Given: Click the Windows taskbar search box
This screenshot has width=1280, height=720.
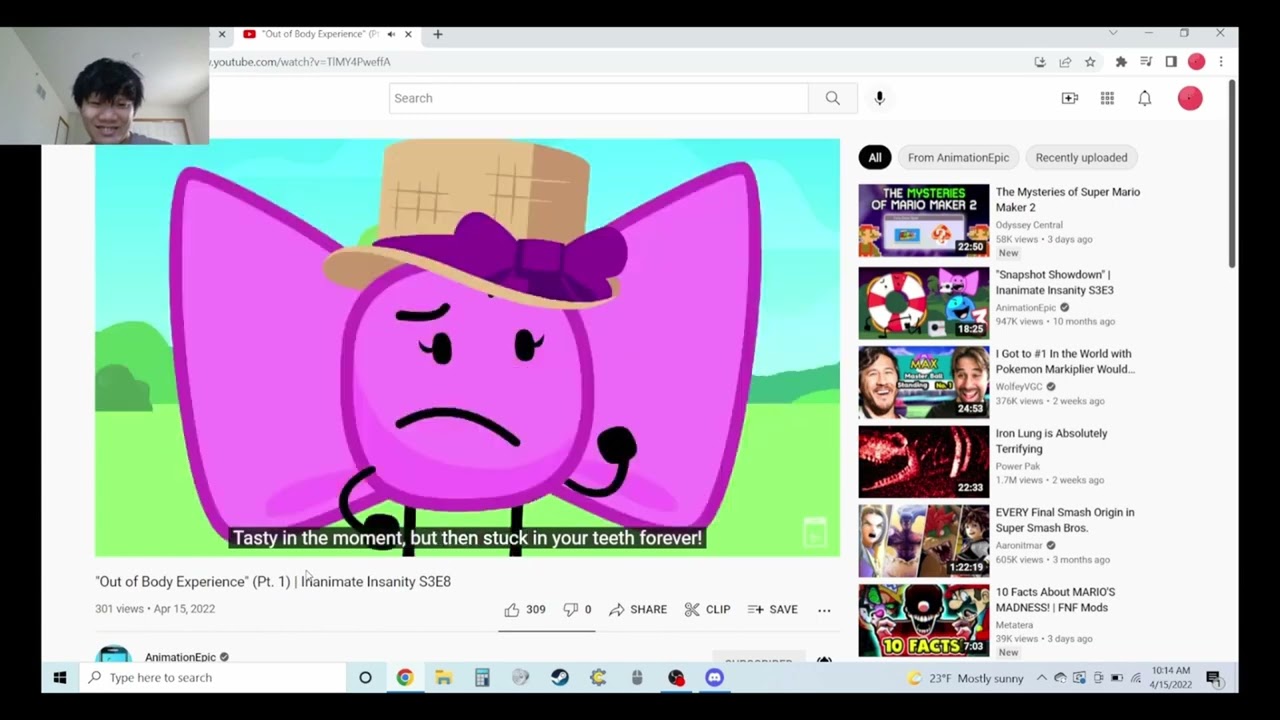Looking at the screenshot, I should click(212, 677).
